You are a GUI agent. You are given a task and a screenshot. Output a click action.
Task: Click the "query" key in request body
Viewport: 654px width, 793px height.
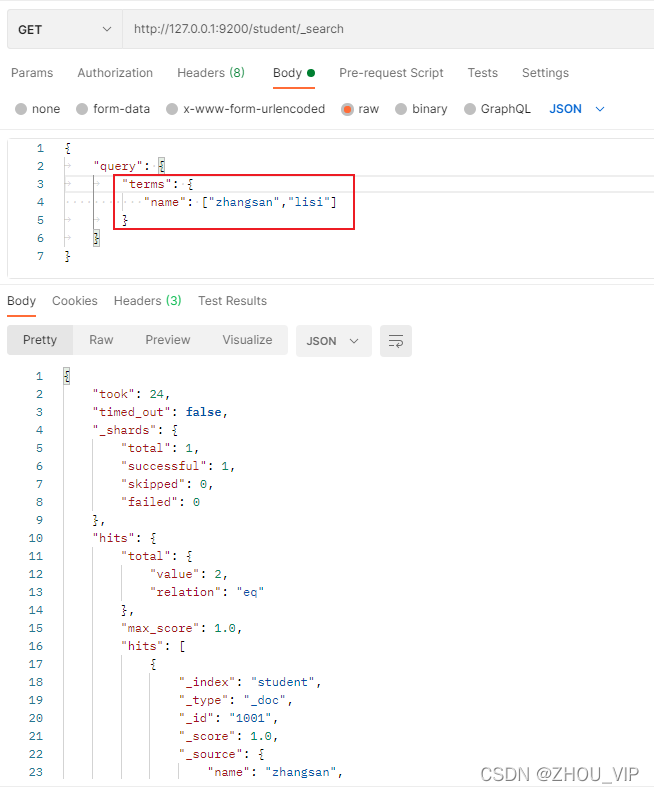tap(118, 166)
